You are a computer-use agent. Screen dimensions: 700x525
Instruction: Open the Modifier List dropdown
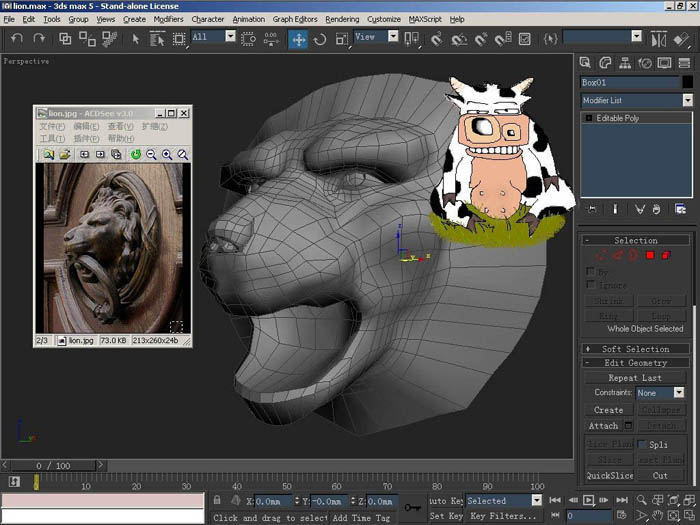click(x=688, y=100)
